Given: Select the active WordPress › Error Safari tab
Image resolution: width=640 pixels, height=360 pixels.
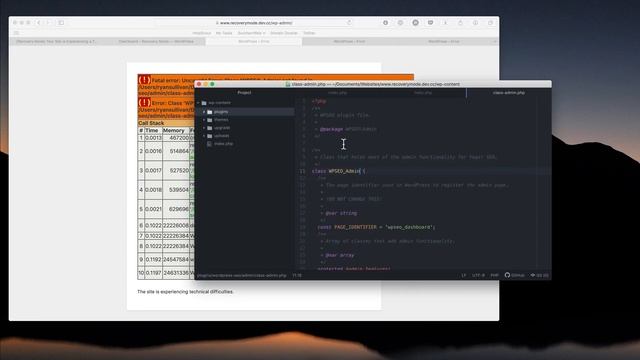Looking at the screenshot, I should (x=253, y=41).
